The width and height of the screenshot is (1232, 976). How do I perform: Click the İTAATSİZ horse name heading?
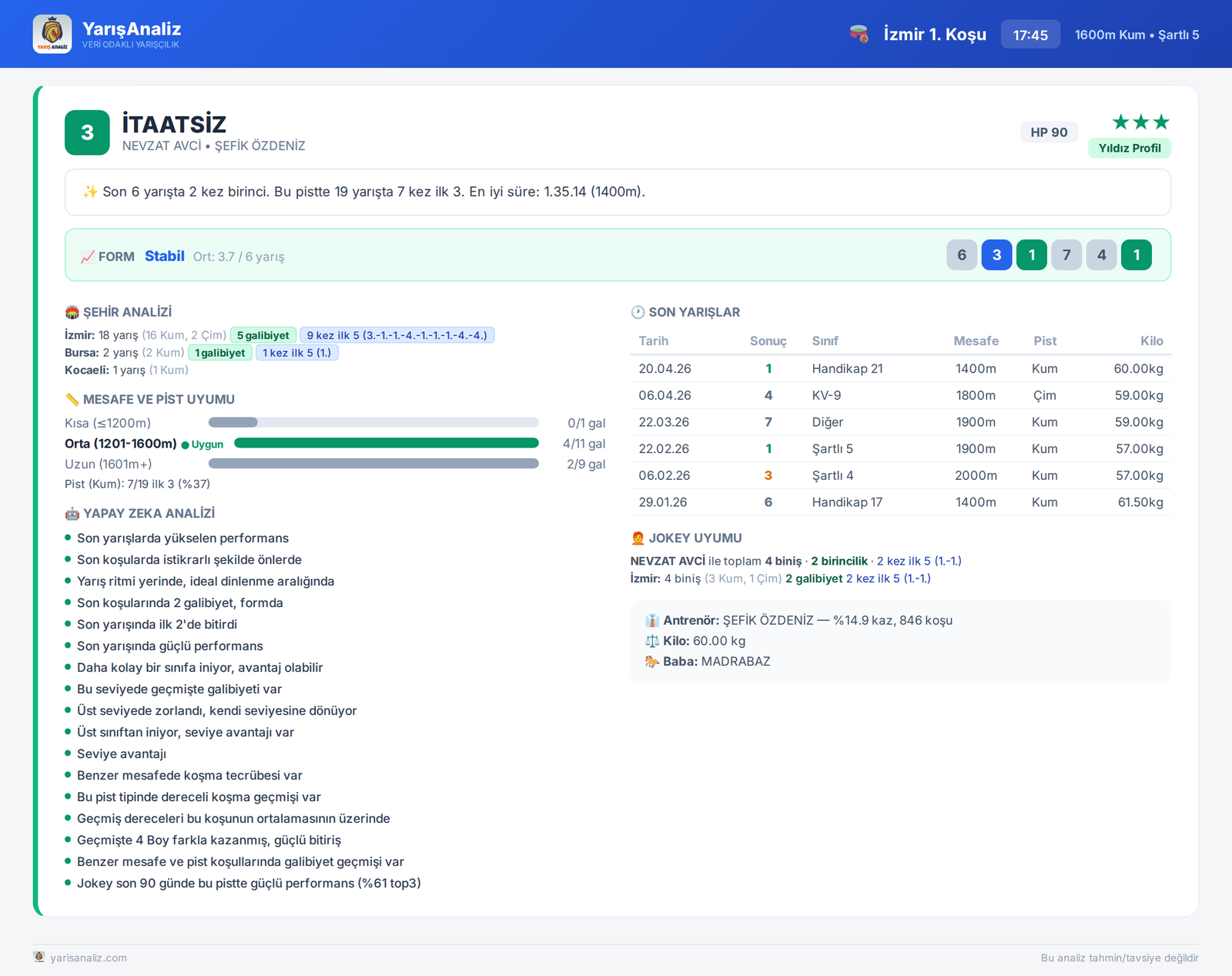pyautogui.click(x=174, y=124)
